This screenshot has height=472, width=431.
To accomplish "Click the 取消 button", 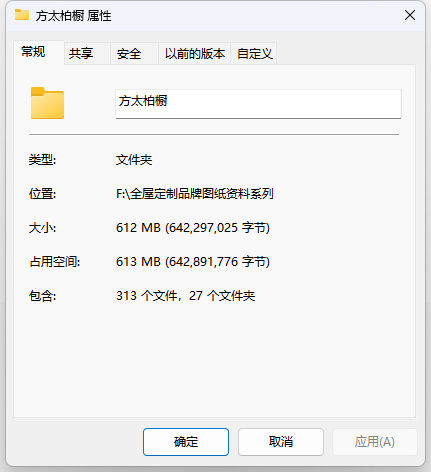I will pos(281,442).
